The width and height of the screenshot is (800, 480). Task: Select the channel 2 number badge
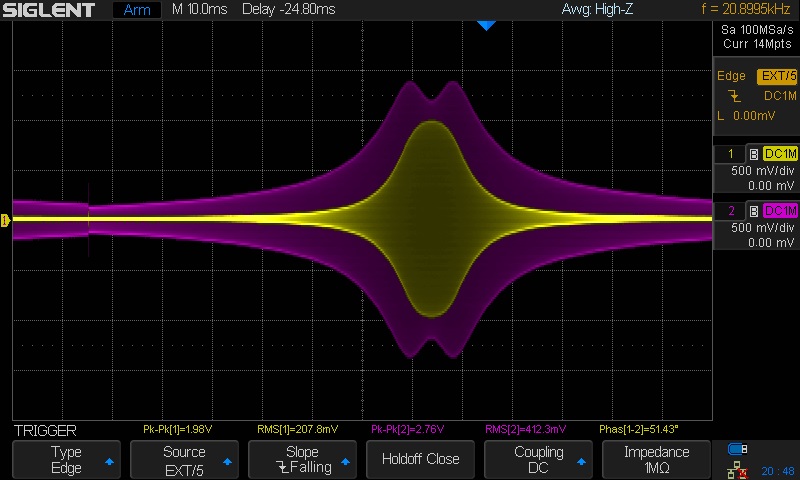click(x=730, y=211)
